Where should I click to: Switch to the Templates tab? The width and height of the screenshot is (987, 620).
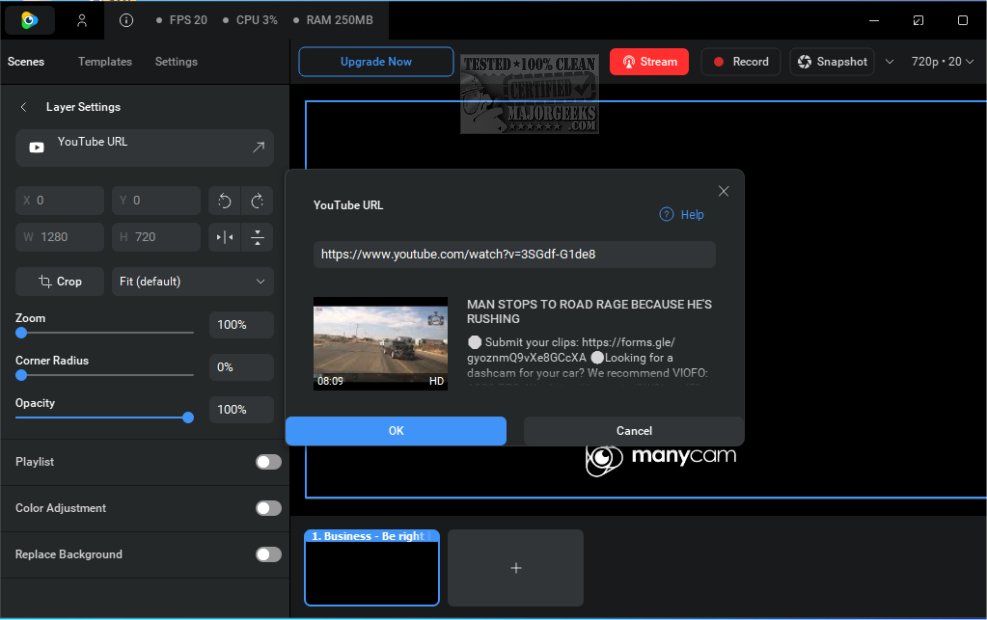coord(105,62)
